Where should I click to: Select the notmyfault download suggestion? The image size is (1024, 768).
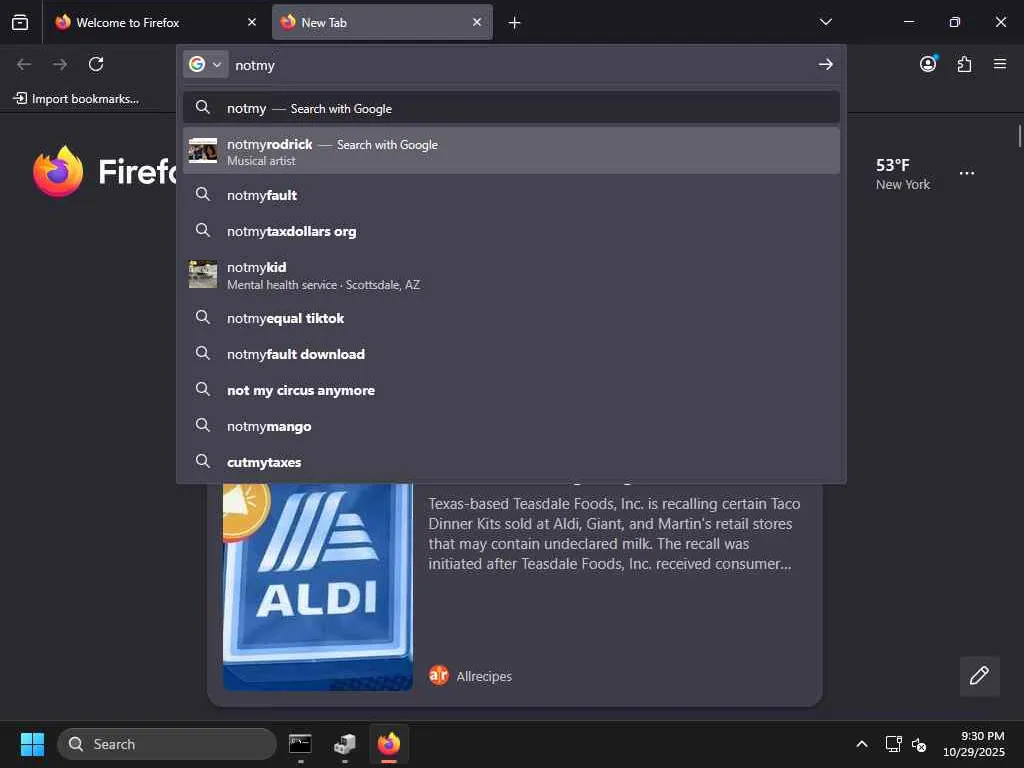pos(511,354)
